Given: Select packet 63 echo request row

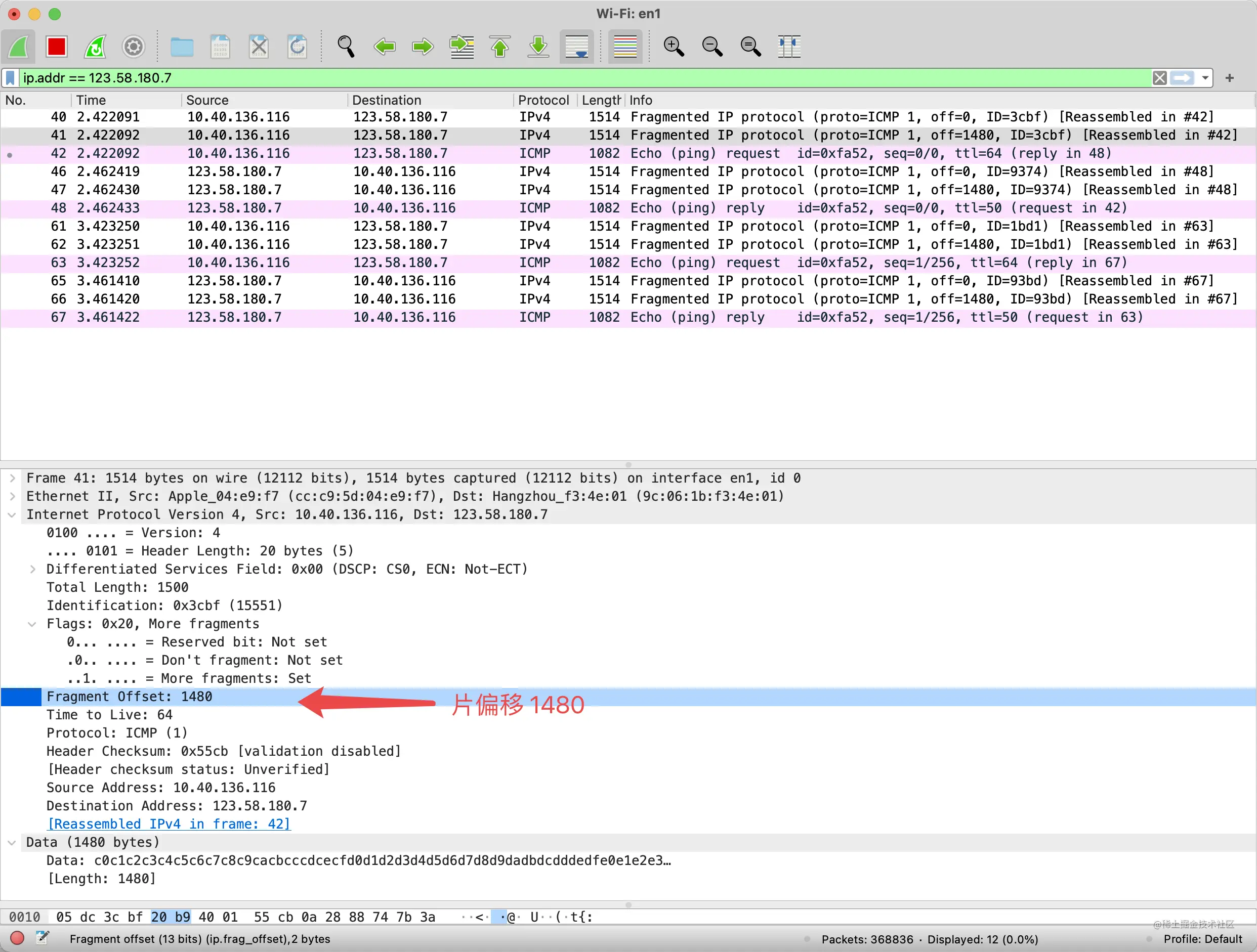Looking at the screenshot, I should (x=628, y=263).
